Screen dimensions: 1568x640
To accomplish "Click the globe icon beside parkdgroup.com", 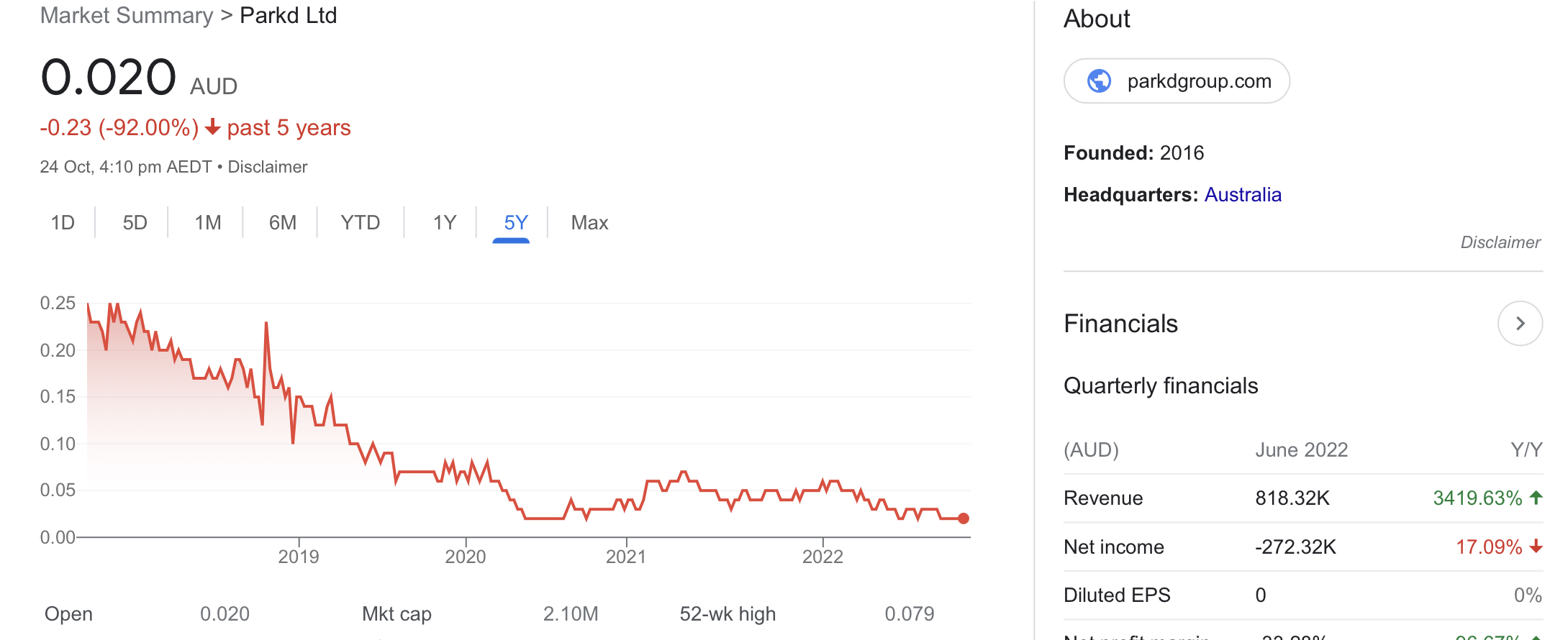I will coord(1099,81).
